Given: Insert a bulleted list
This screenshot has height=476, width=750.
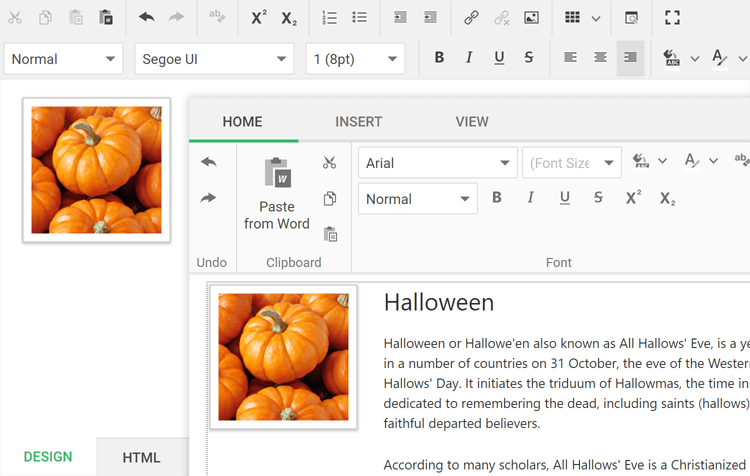Looking at the screenshot, I should [x=360, y=18].
